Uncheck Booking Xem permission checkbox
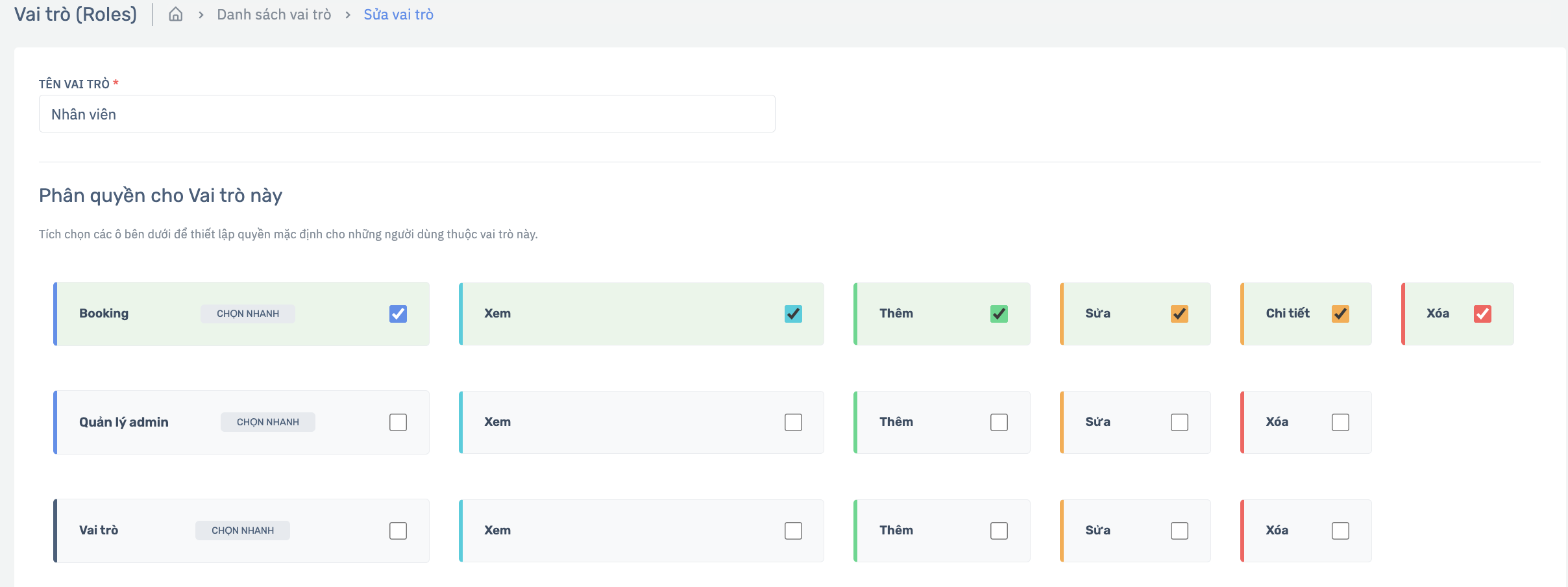 click(793, 314)
